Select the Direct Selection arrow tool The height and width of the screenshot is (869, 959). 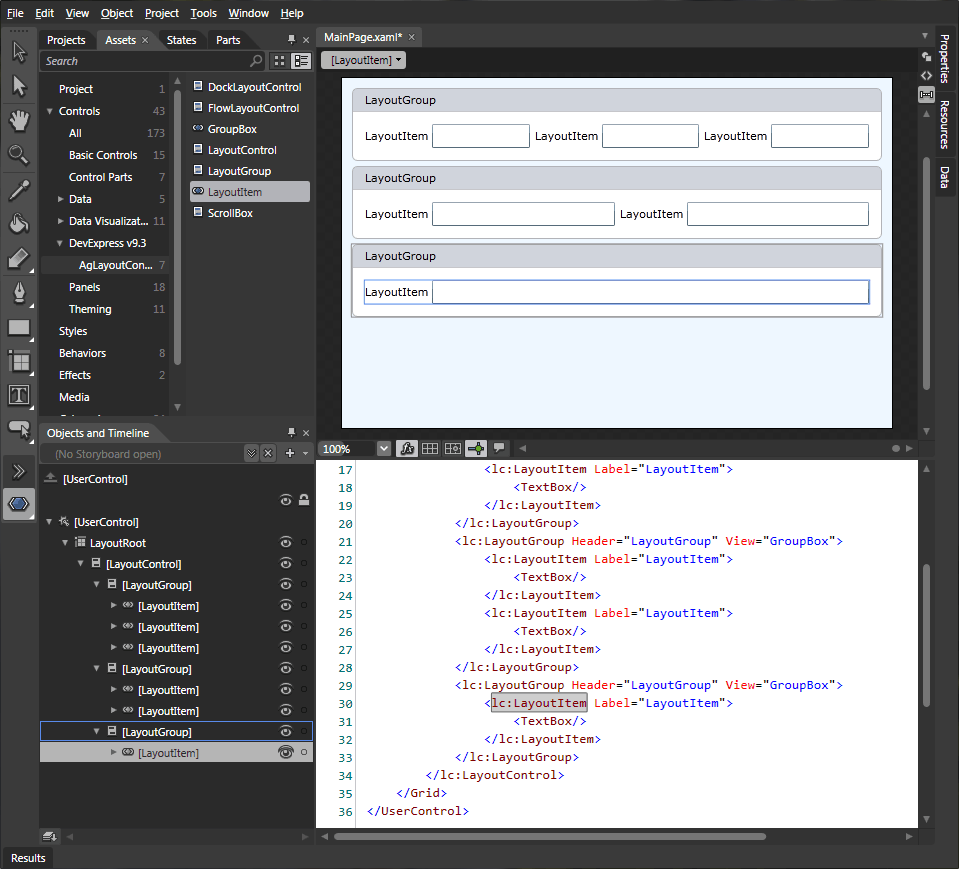19,86
